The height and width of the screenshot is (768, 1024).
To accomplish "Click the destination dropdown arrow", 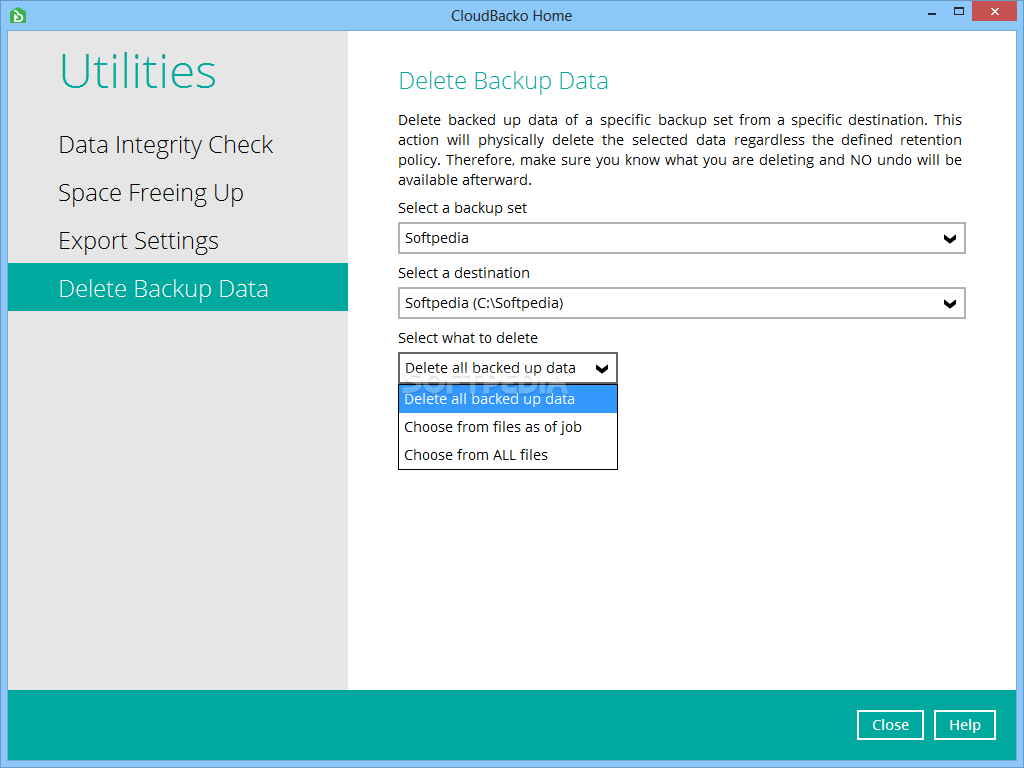I will [x=950, y=304].
